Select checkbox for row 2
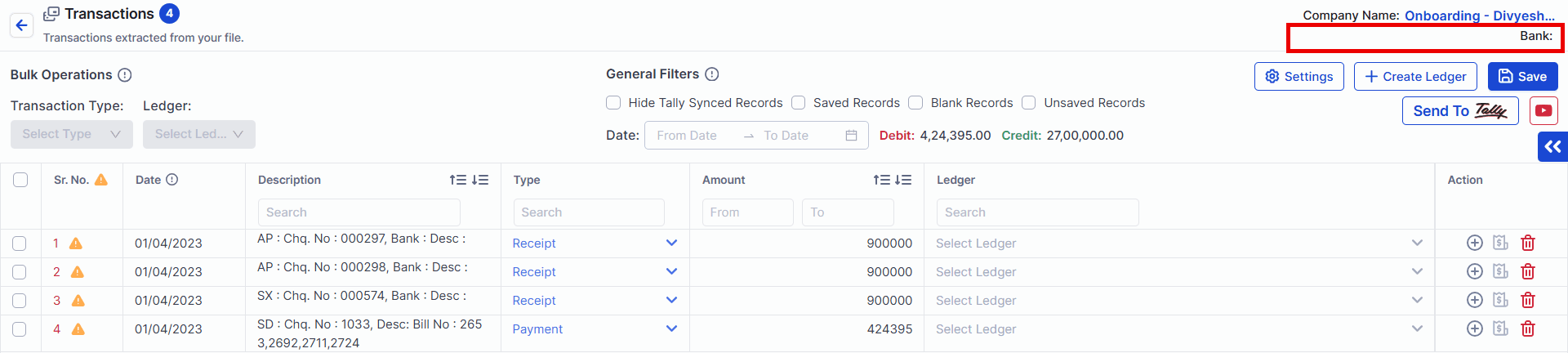1568x353 pixels. (20, 272)
